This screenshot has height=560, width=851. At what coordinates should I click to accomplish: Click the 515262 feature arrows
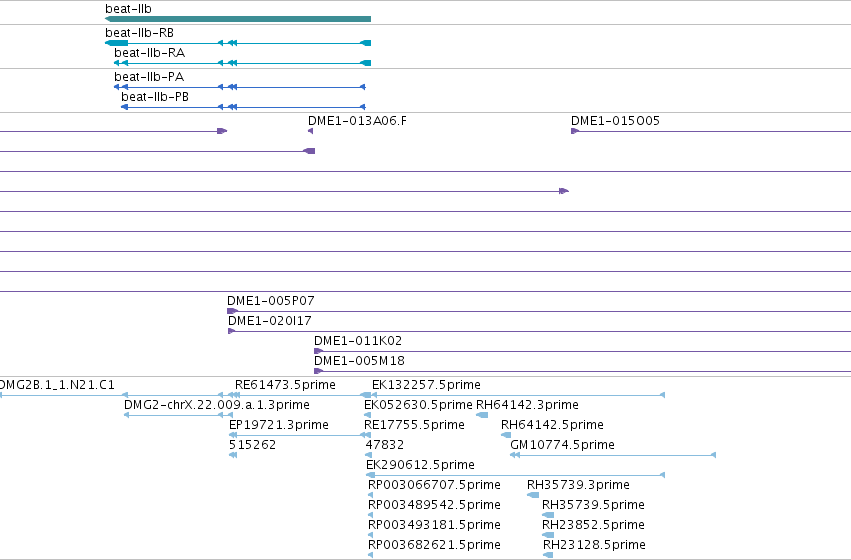(233, 455)
